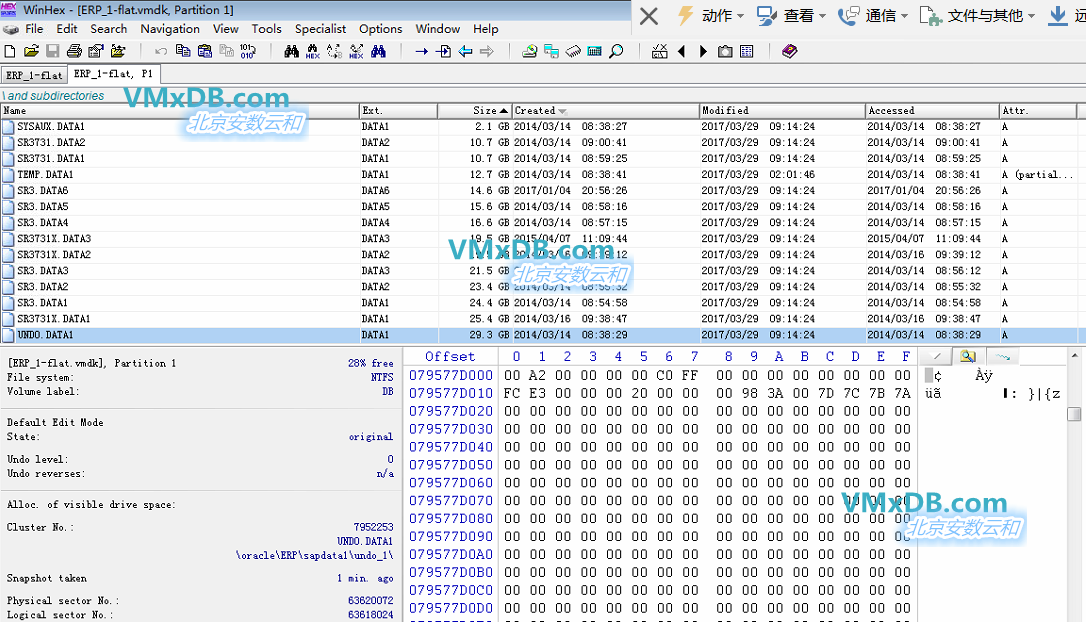Click the Modify Data 101/010 icon
This screenshot has width=1086, height=622.
click(247, 51)
